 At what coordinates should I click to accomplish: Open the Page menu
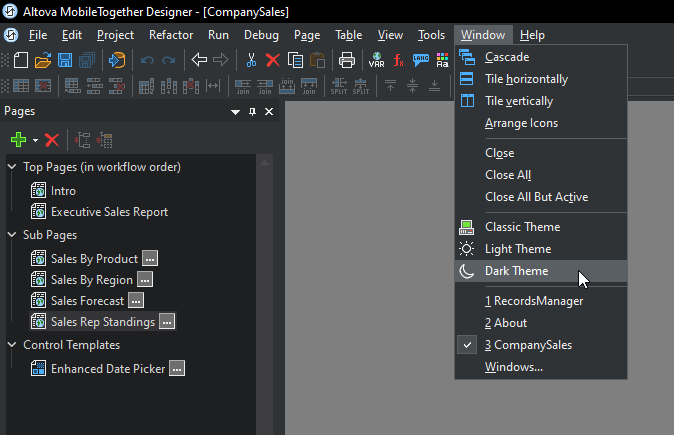307,35
